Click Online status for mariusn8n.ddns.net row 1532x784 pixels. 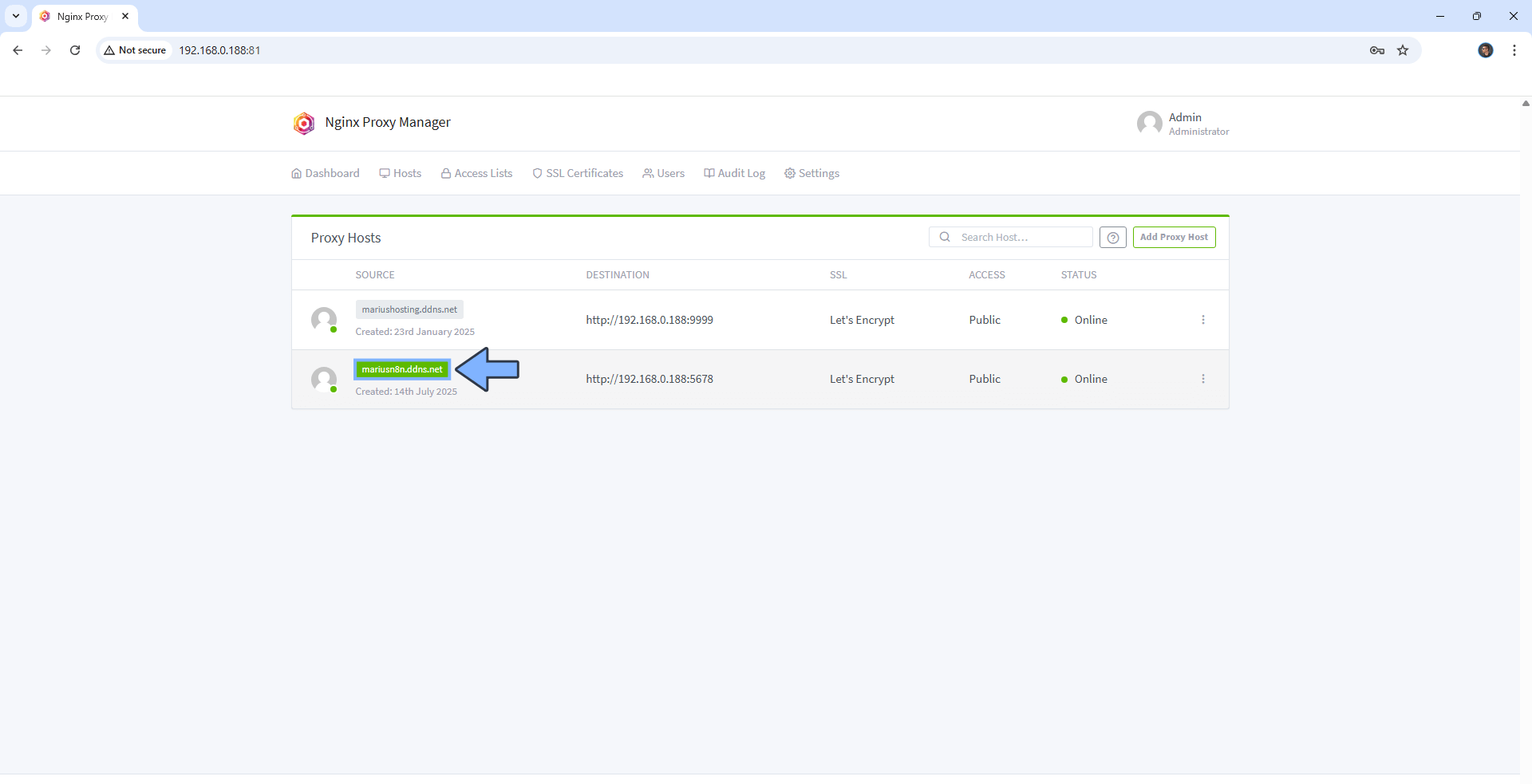click(x=1084, y=380)
